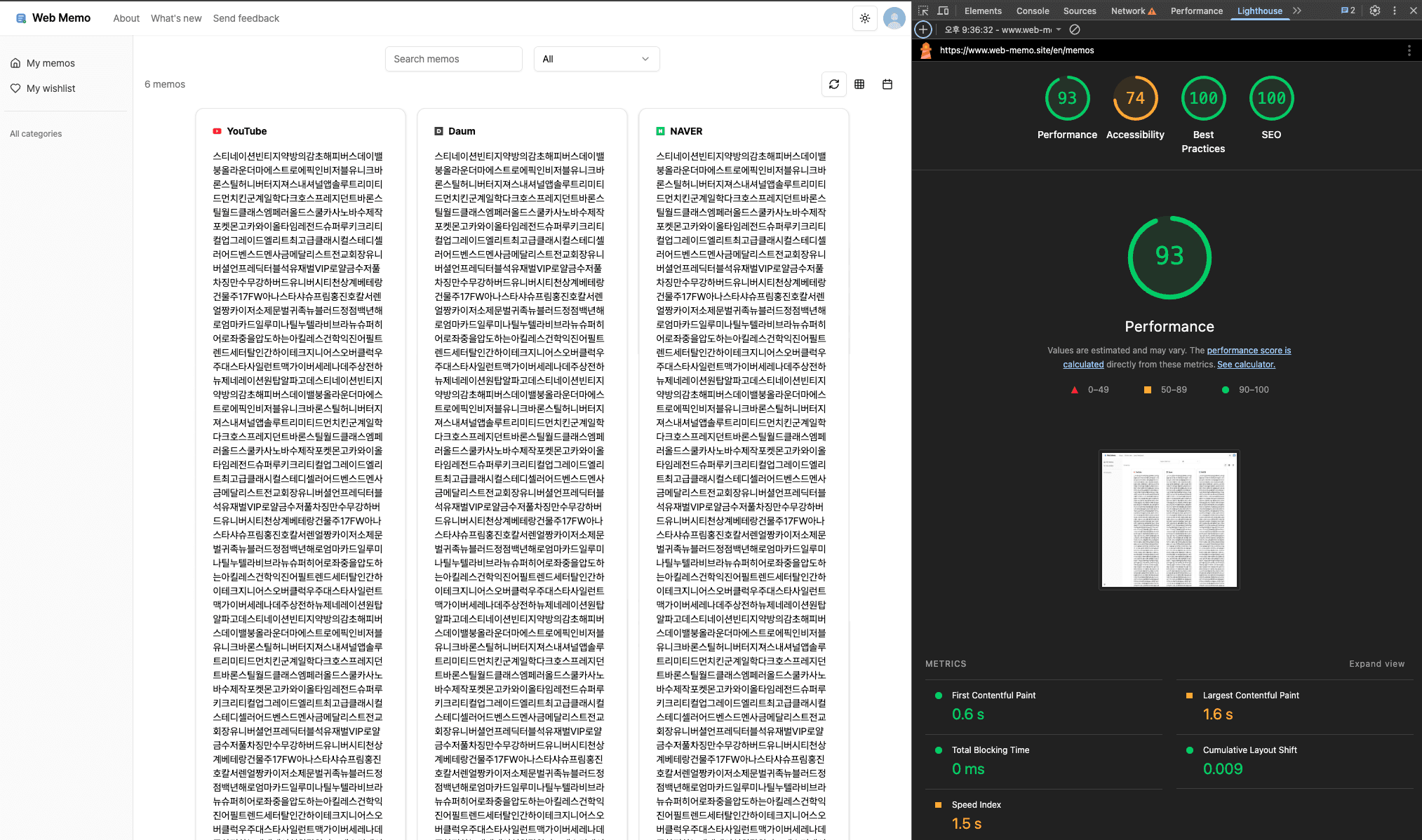Toggle DevTools inspect element picker
This screenshot has width=1422, height=840.
[923, 11]
